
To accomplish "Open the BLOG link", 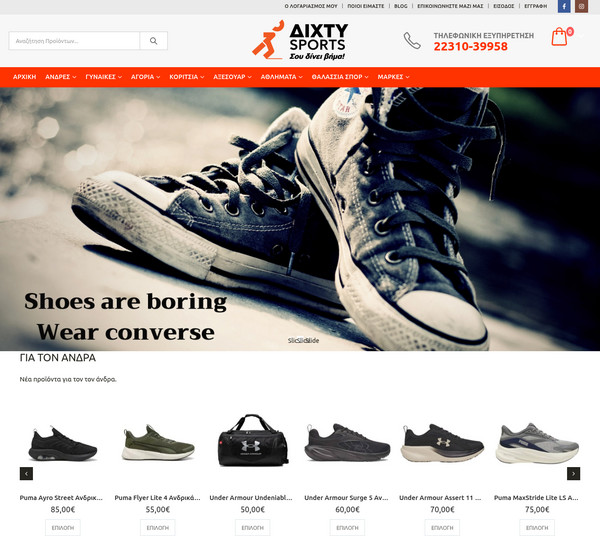I will click(x=401, y=6).
